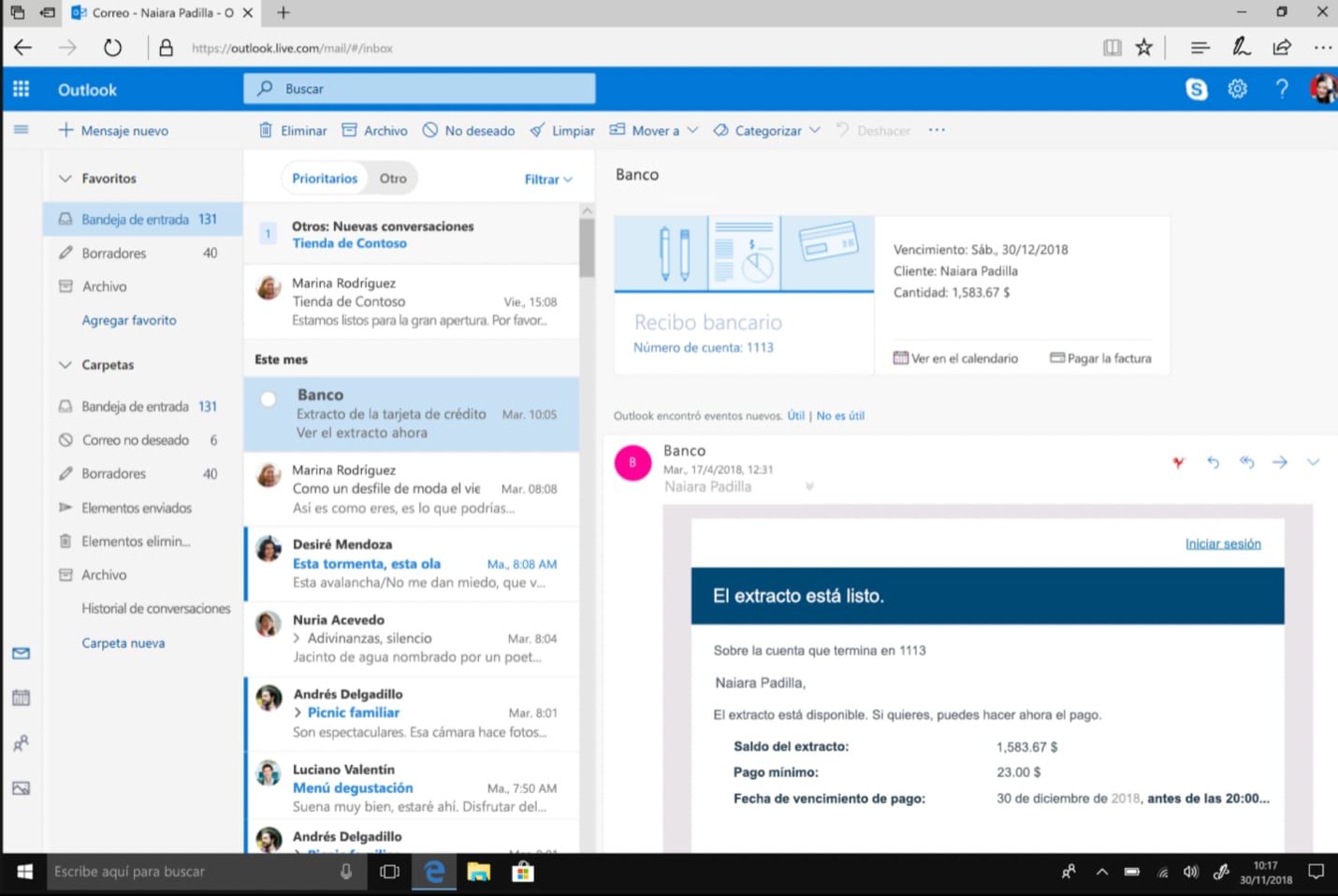Click the Buscar search field

point(419,89)
